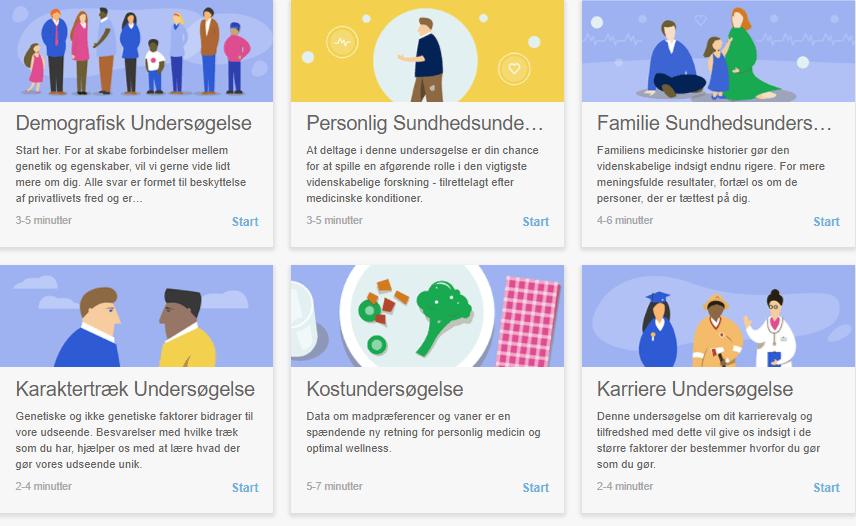Start the Karaktertræk Undersøgelse survey
856x526 pixels.
tap(245, 487)
